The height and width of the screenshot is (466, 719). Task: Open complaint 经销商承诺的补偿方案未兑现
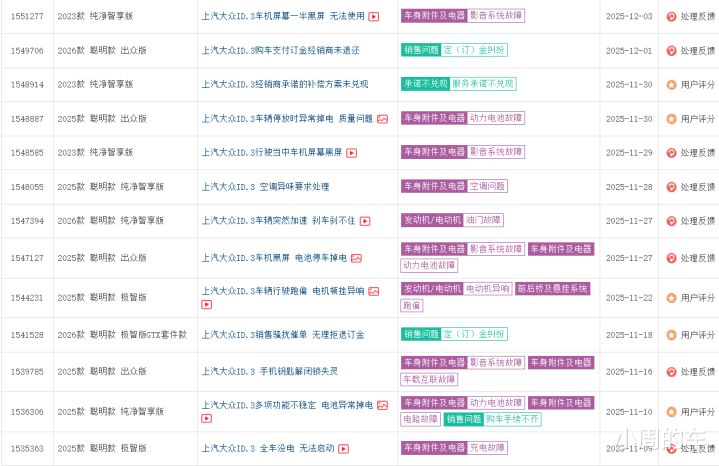point(284,85)
